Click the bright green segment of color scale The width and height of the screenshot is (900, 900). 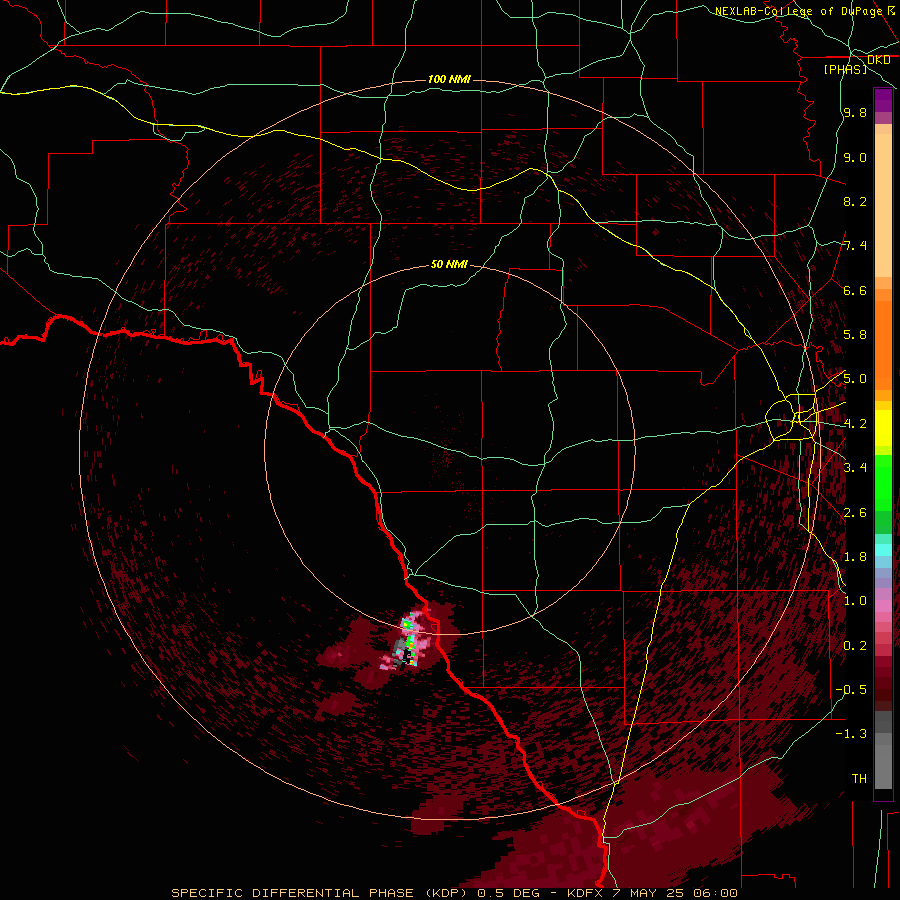click(x=883, y=483)
